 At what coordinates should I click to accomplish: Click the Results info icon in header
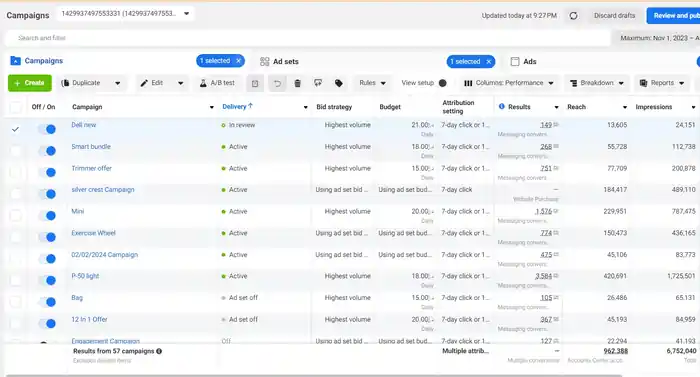[502, 107]
